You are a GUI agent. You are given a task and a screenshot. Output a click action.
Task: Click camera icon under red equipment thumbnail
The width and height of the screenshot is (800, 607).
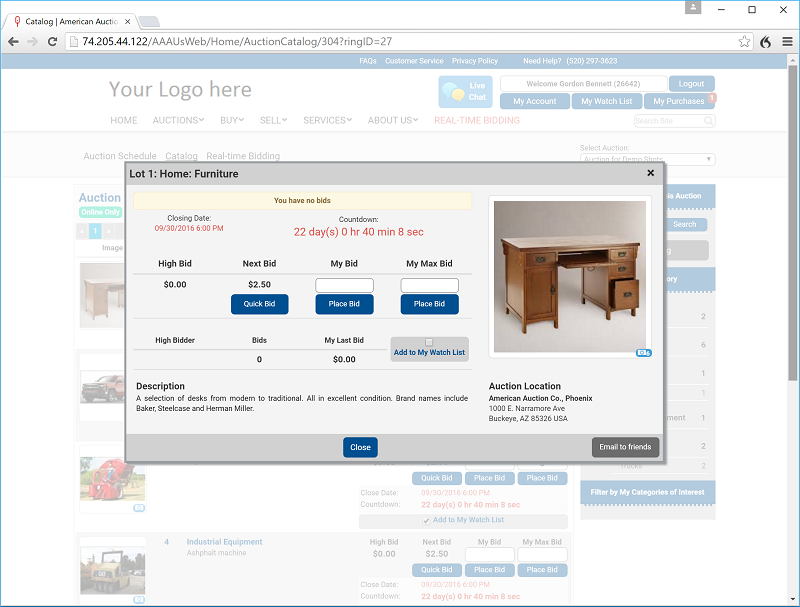139,508
